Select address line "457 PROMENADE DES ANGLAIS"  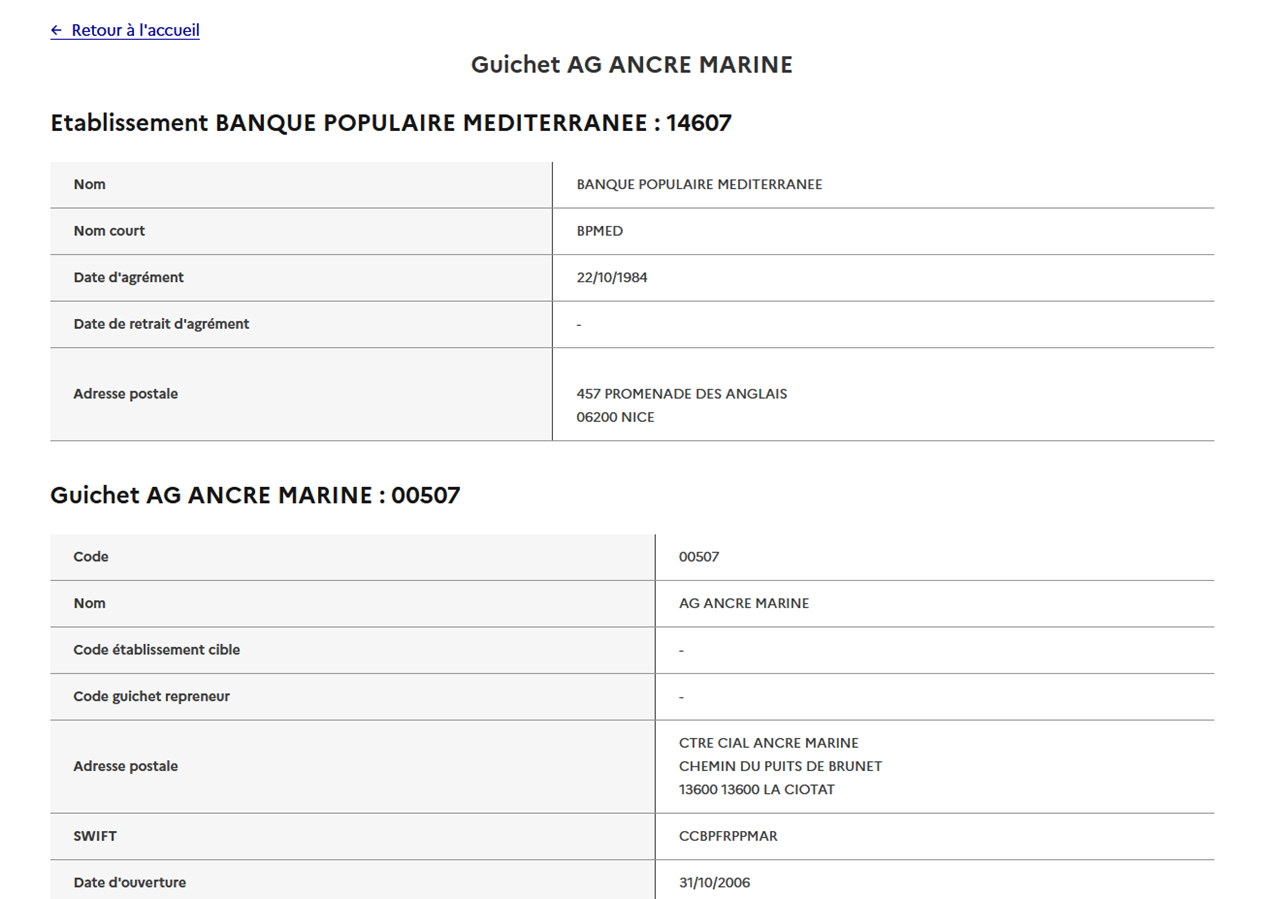point(682,394)
